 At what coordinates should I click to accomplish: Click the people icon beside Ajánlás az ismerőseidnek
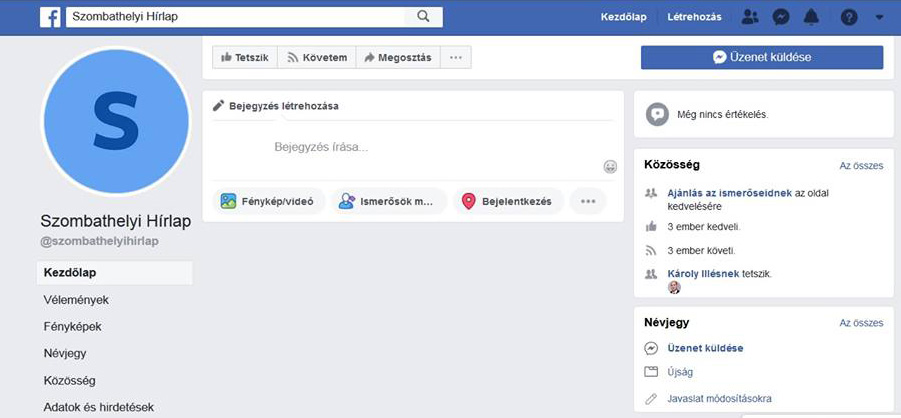tap(651, 193)
